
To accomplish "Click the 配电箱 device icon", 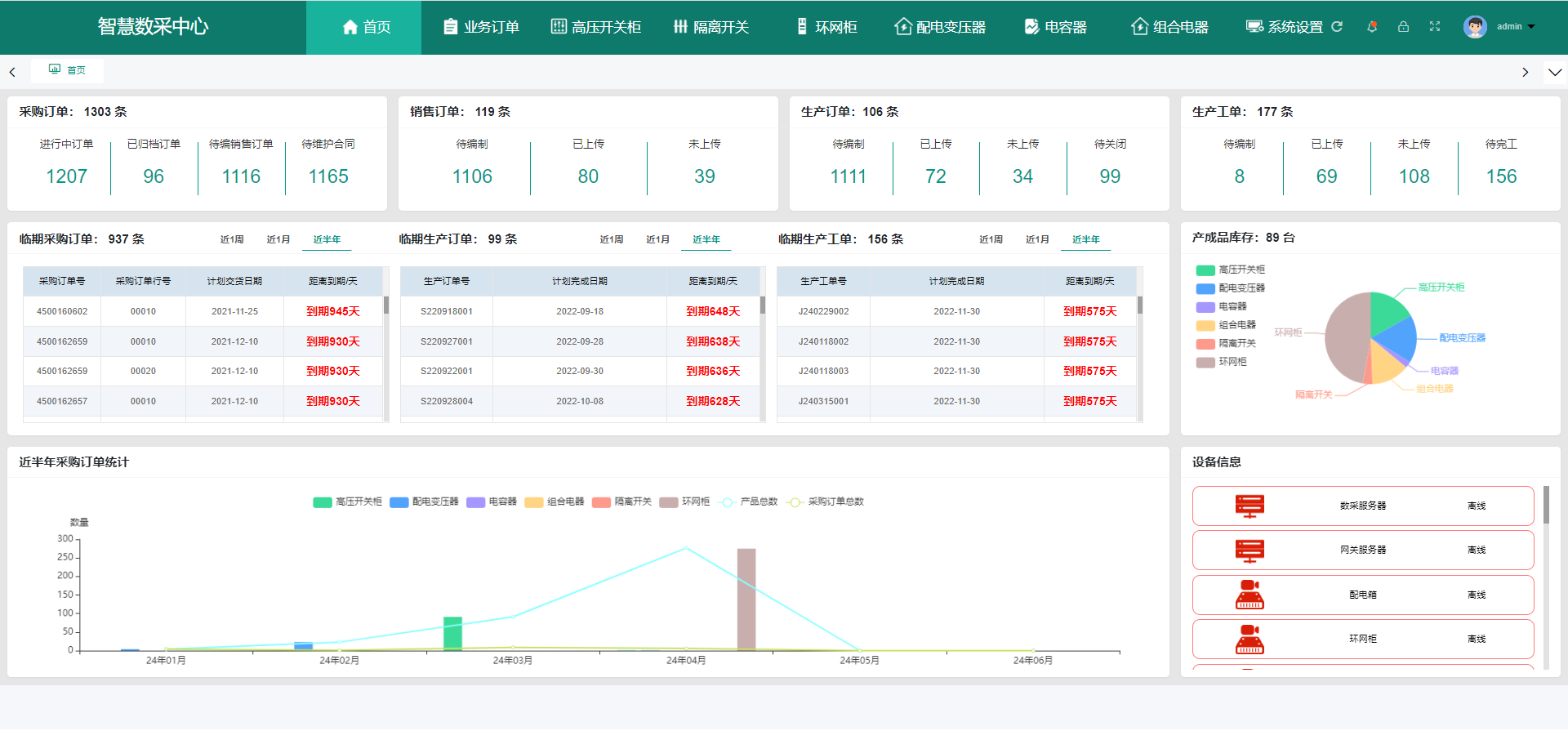I will (1249, 595).
